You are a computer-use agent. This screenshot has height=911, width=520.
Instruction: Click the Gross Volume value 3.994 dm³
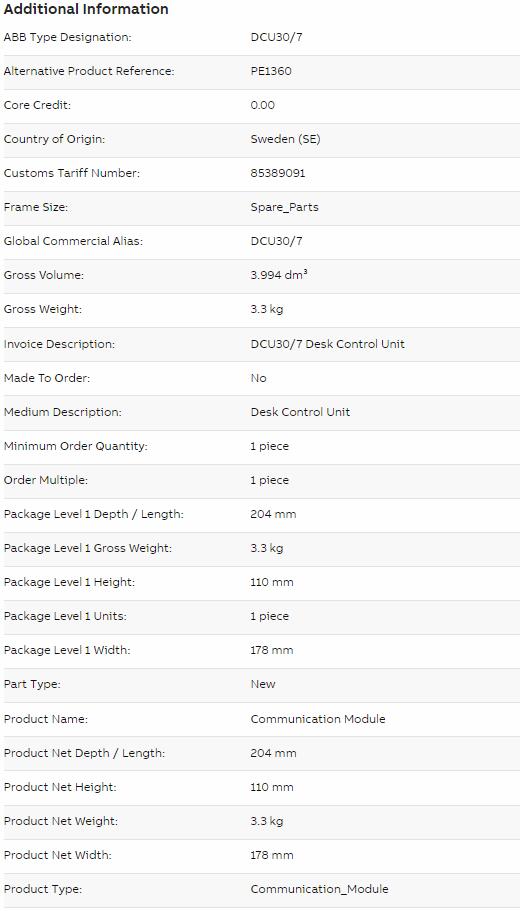279,275
